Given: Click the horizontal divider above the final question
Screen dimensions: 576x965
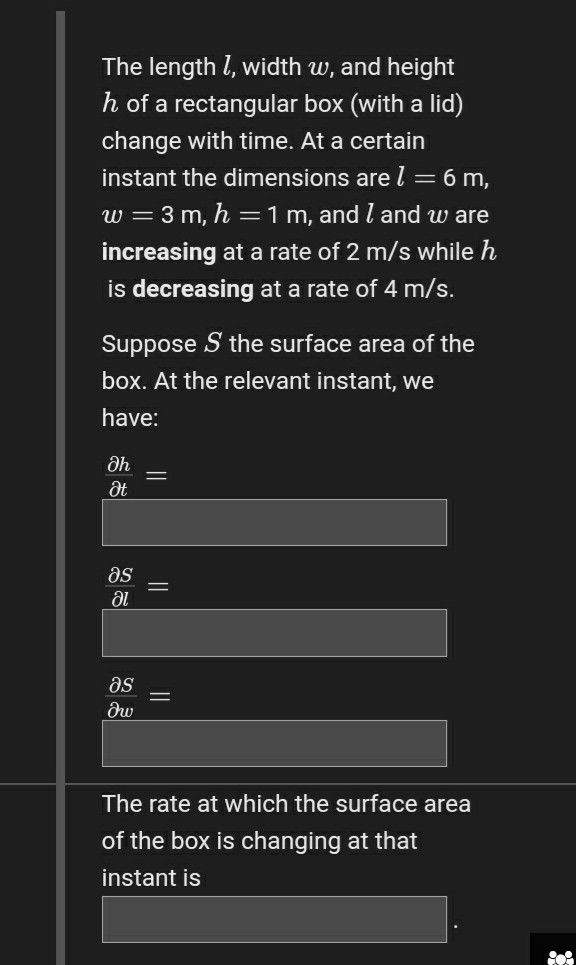Looking at the screenshot, I should click(x=288, y=784).
